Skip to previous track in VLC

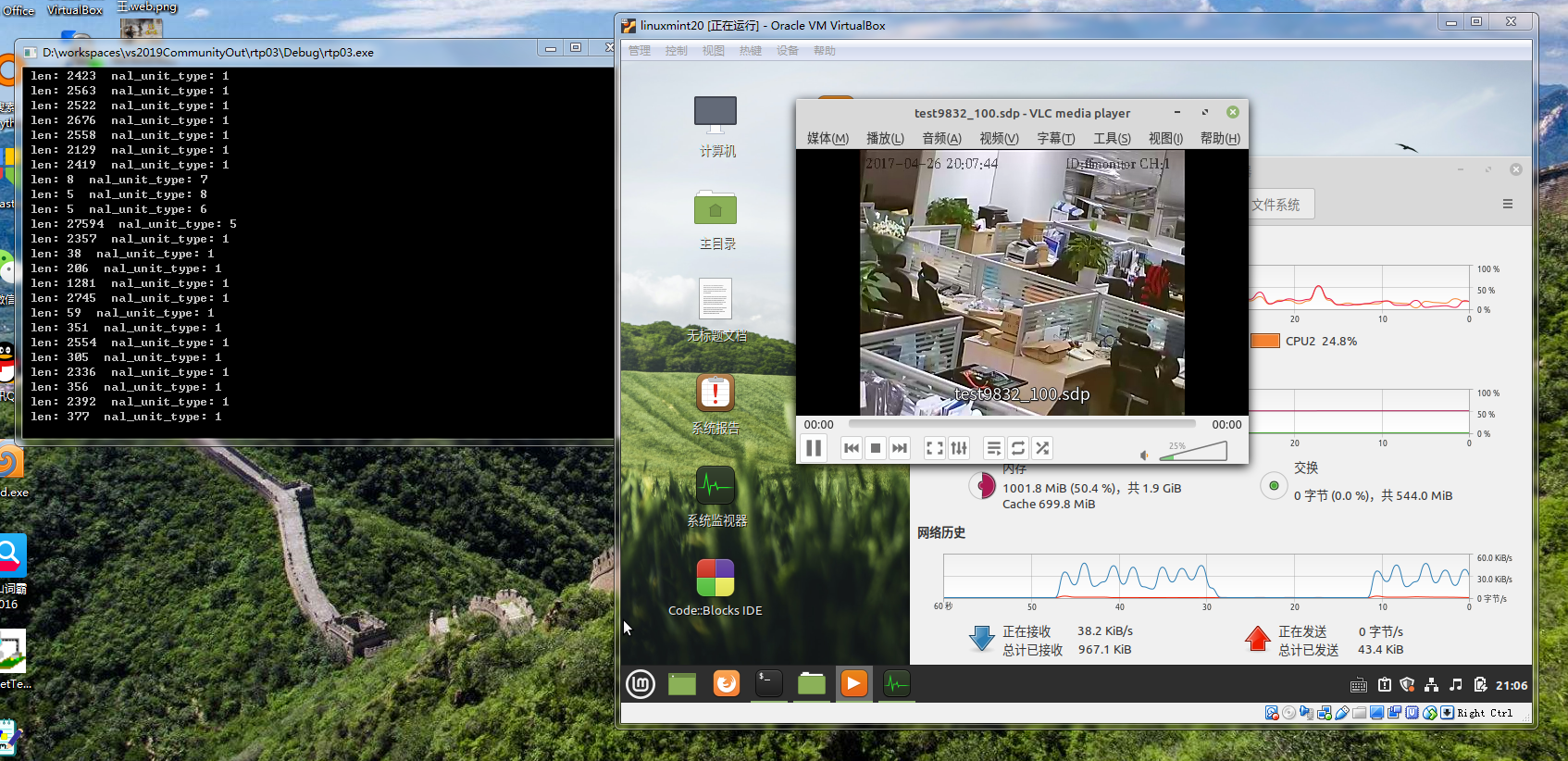852,448
